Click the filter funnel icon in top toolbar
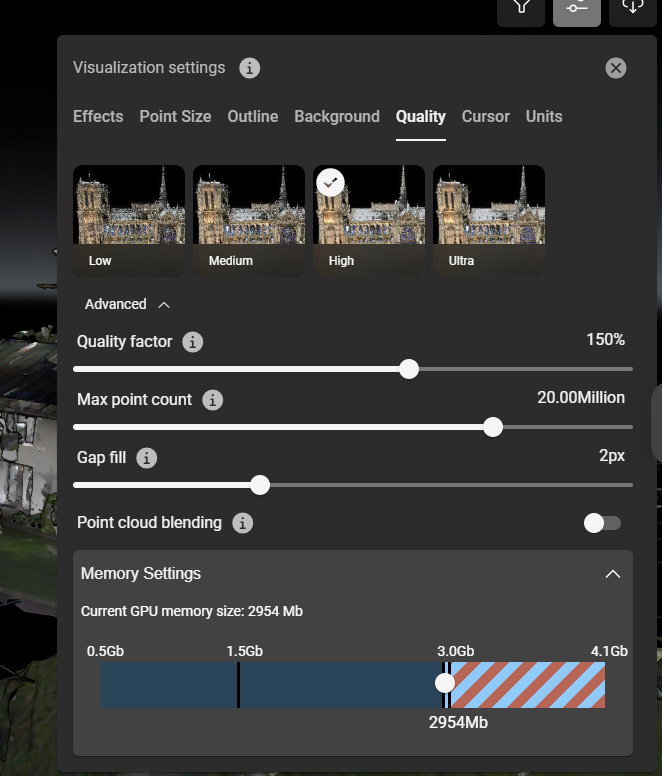This screenshot has width=662, height=776. click(x=521, y=7)
